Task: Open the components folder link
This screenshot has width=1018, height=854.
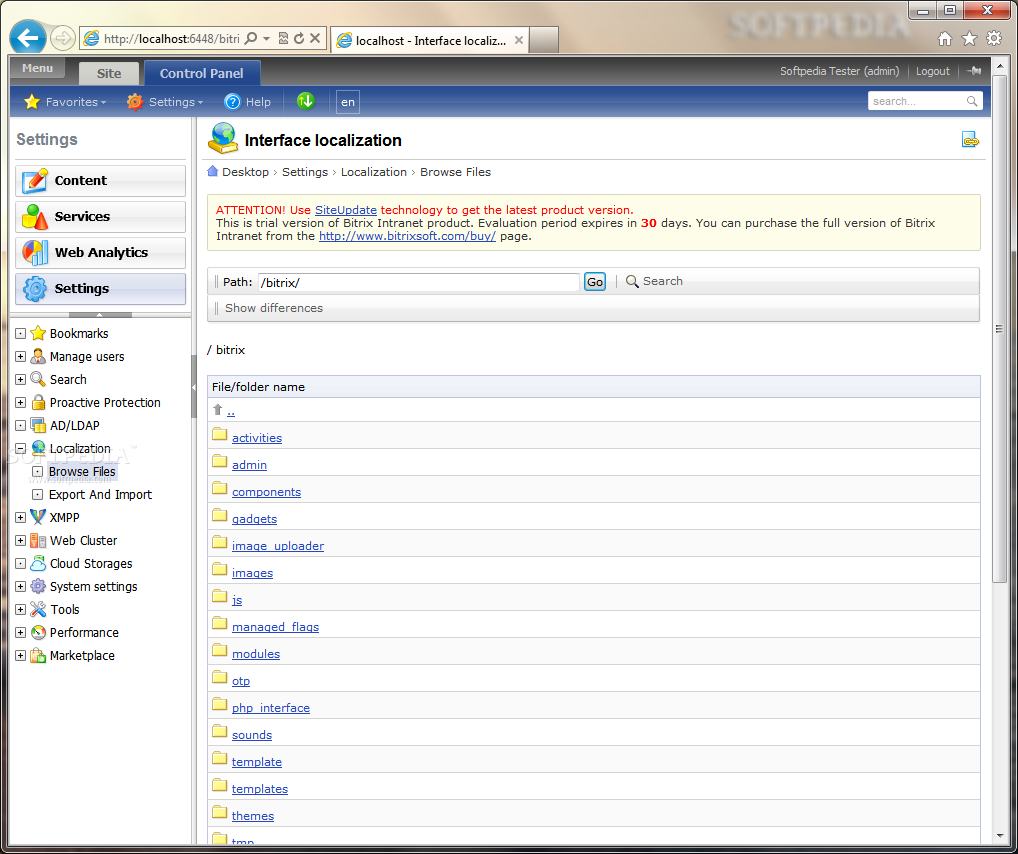Action: pyautogui.click(x=266, y=492)
